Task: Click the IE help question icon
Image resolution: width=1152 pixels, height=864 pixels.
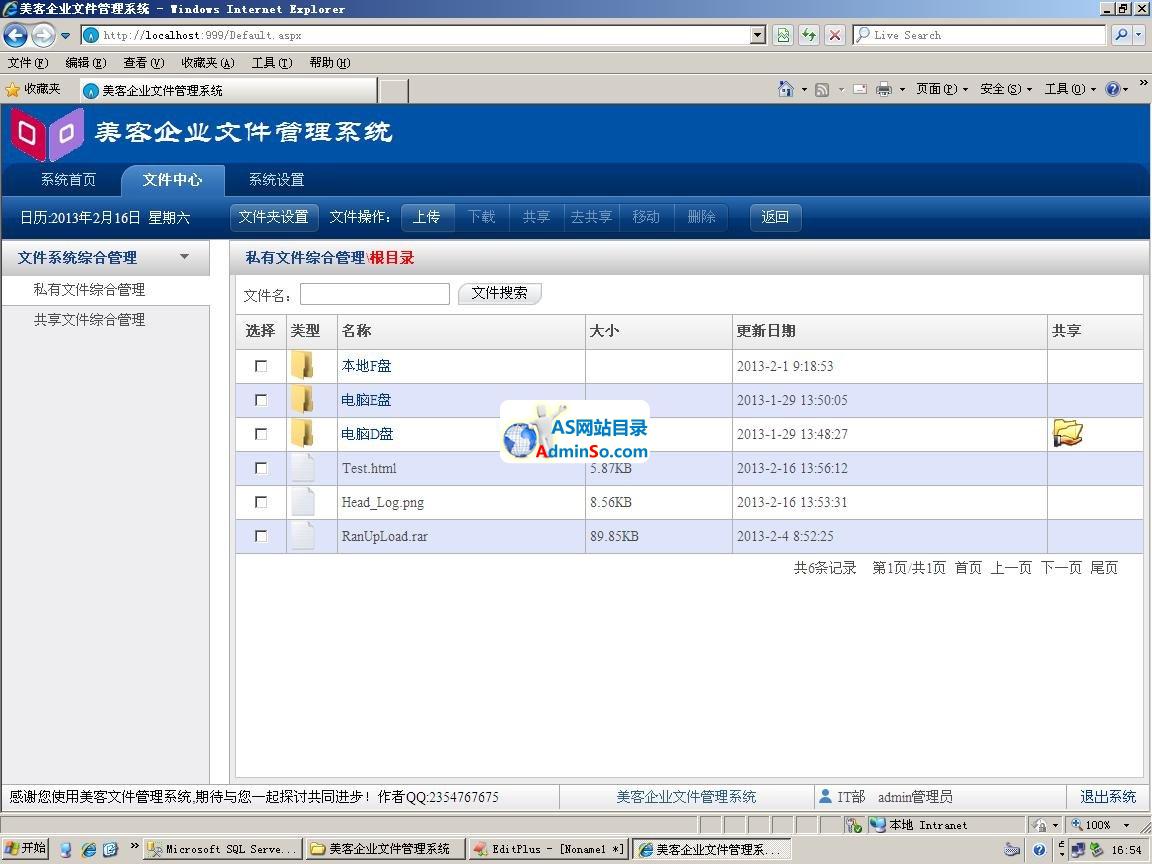Action: coord(1112,89)
